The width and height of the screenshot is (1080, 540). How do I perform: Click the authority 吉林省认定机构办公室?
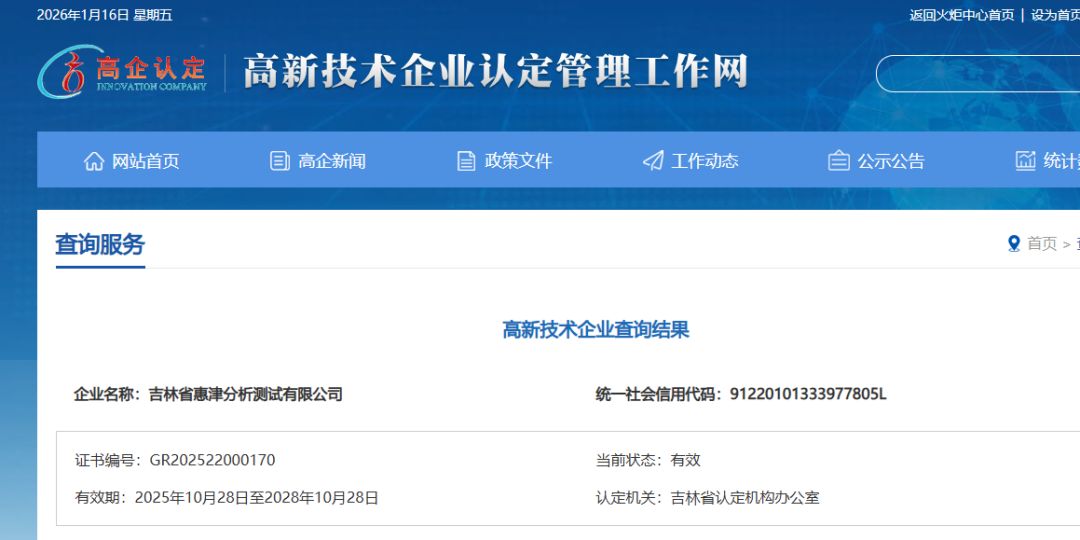point(745,498)
